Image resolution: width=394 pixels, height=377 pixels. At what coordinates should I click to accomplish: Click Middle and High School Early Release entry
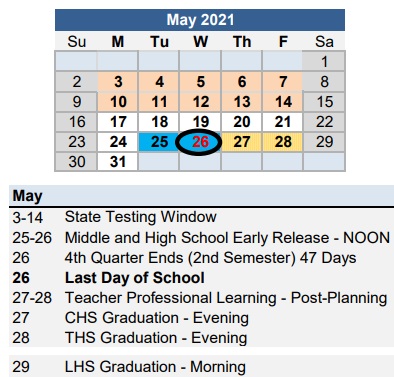click(x=227, y=238)
